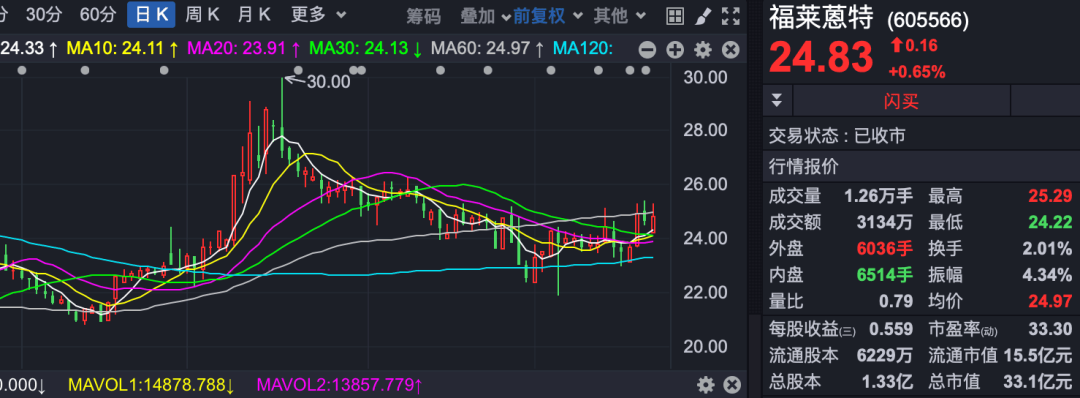Click the MA10: 24.11 yellow label
Screen dimensions: 1080x398
click(123, 49)
